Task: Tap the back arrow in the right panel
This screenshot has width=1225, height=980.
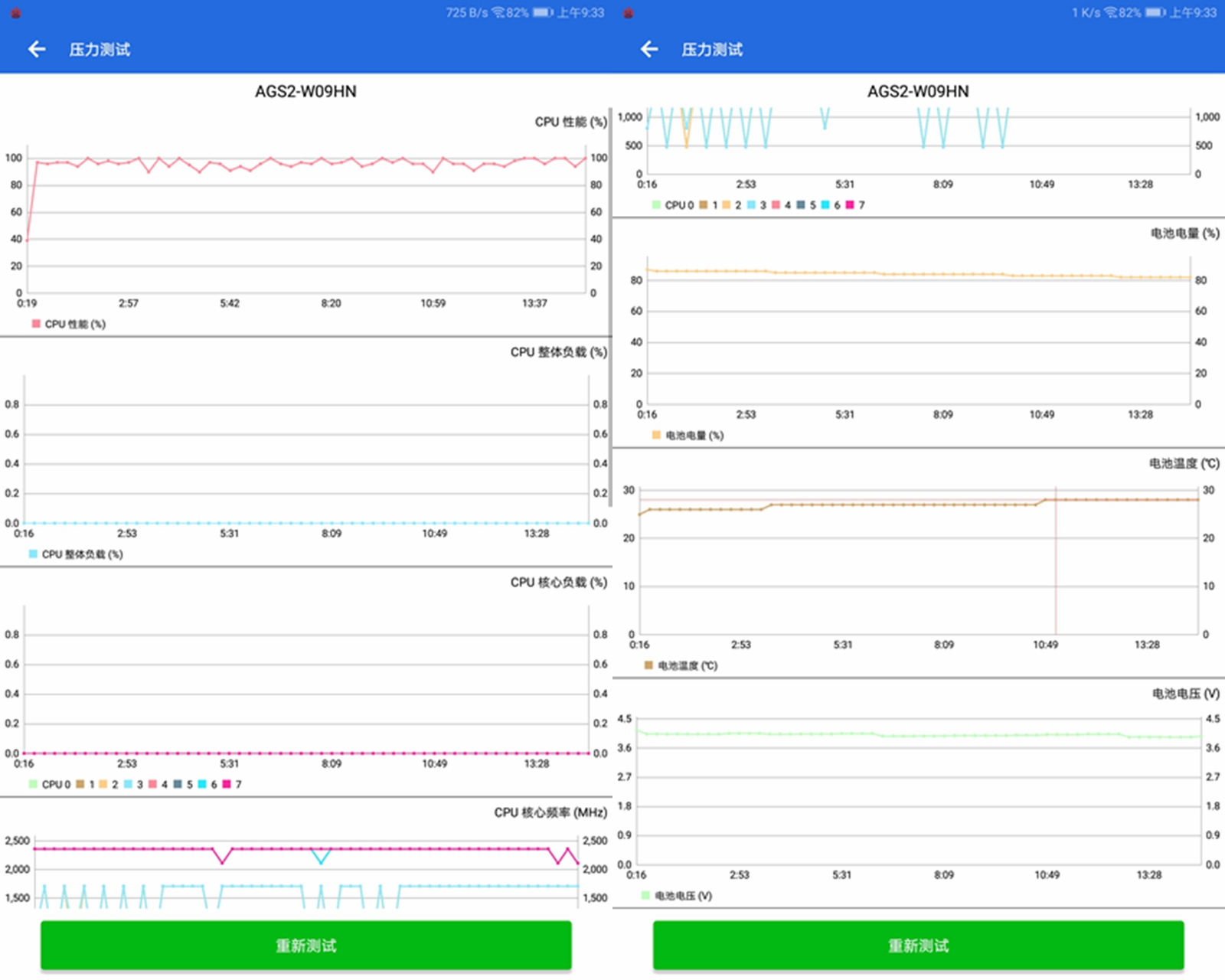Action: pos(649,50)
